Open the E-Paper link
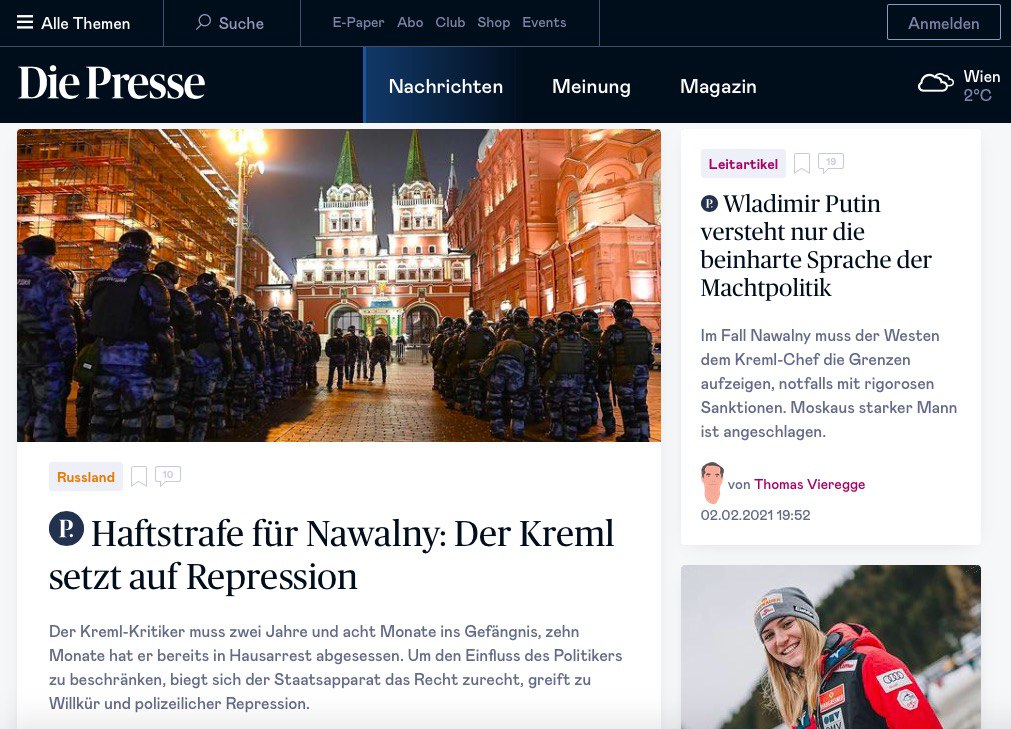This screenshot has width=1011, height=729. point(358,23)
